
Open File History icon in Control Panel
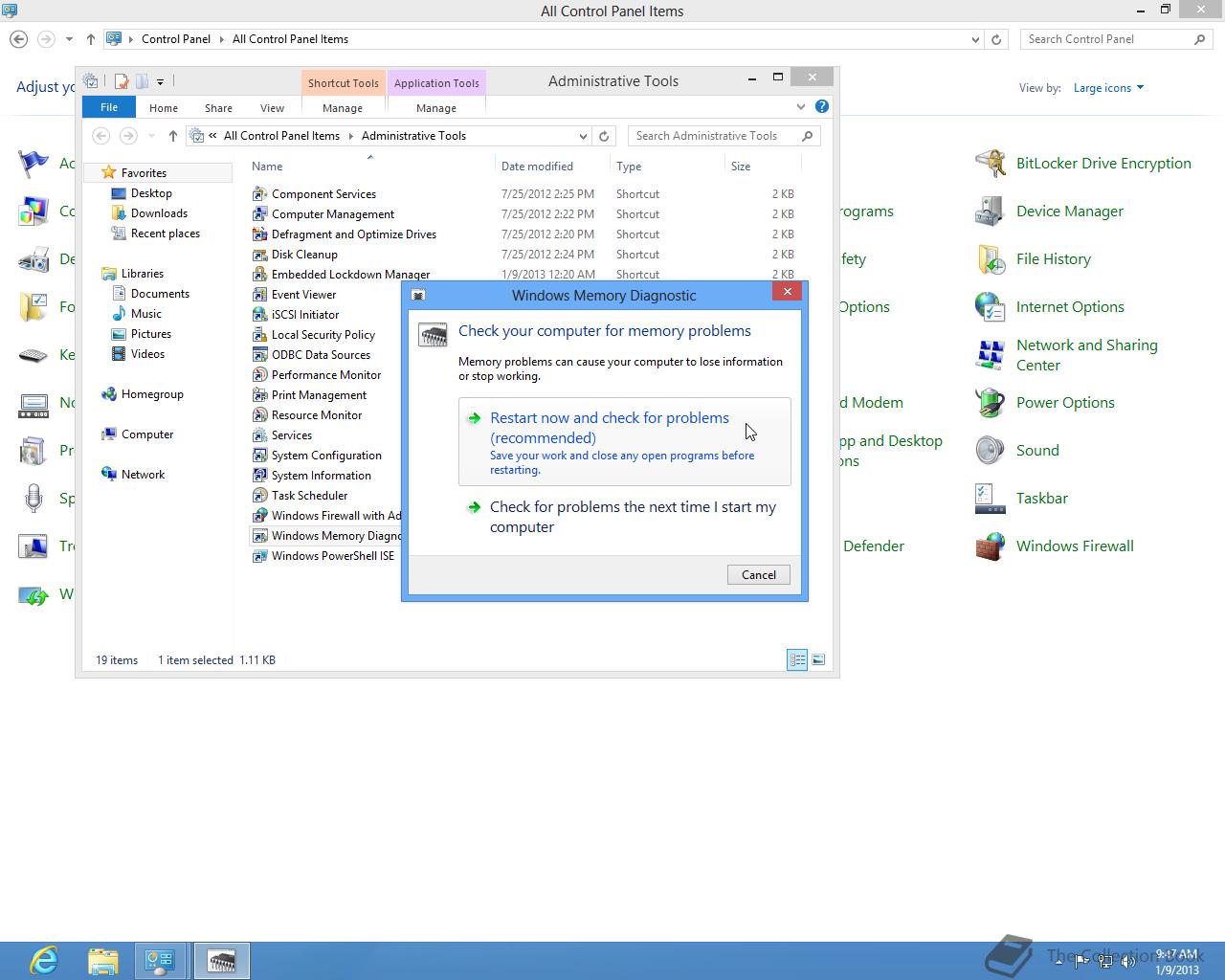(990, 259)
